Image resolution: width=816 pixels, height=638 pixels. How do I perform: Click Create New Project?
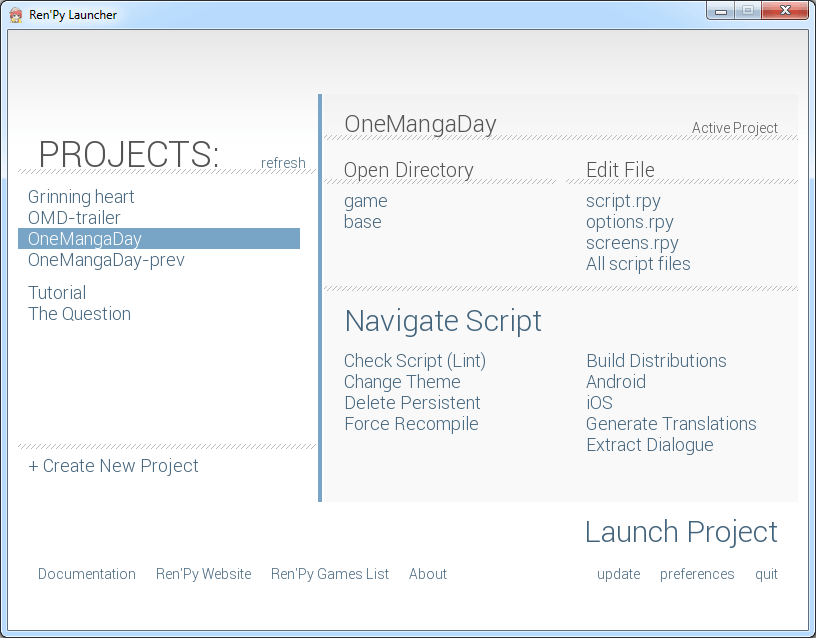click(113, 466)
